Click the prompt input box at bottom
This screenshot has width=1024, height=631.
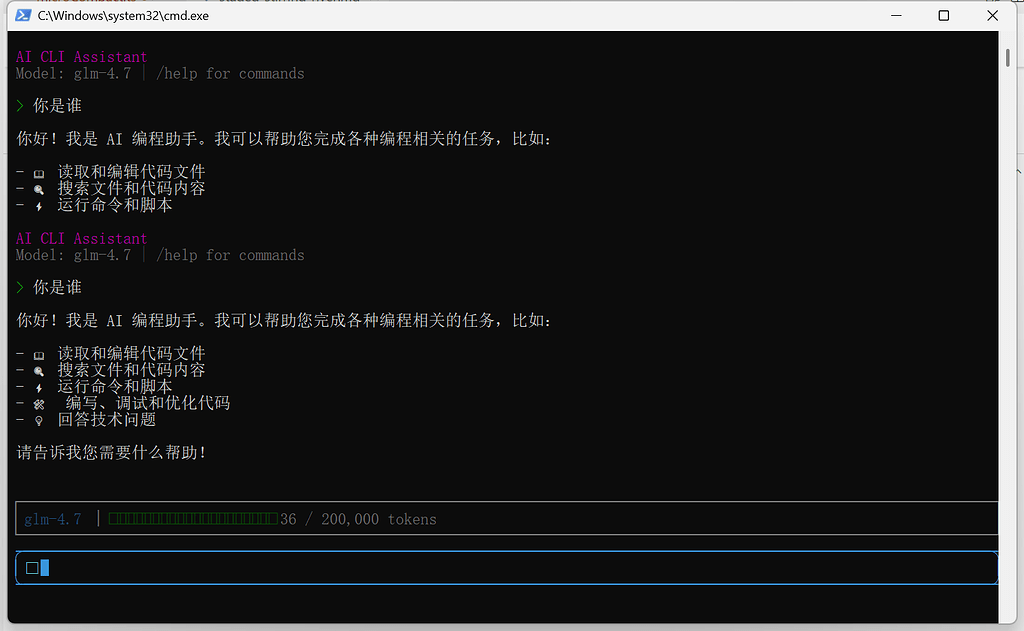[507, 568]
